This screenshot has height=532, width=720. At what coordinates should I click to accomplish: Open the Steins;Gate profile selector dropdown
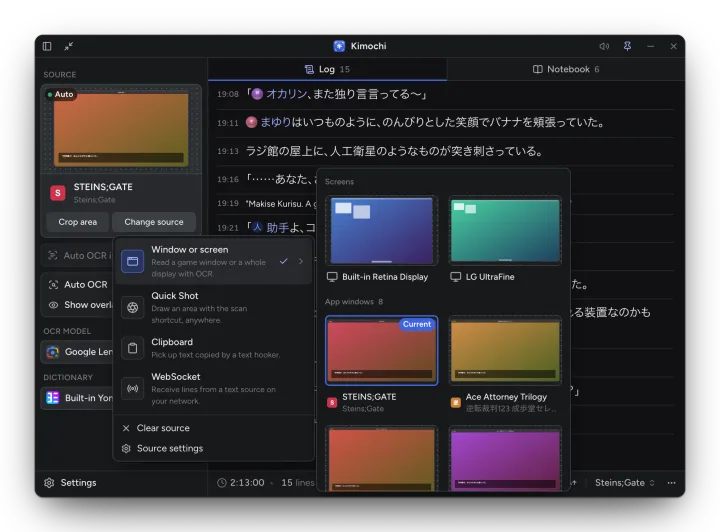click(x=624, y=483)
